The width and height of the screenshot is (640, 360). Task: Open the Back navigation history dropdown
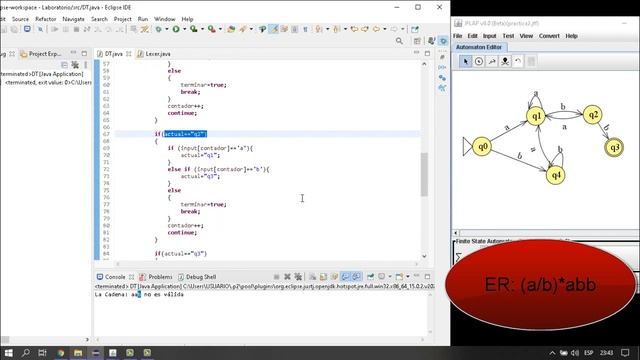[x=384, y=29]
